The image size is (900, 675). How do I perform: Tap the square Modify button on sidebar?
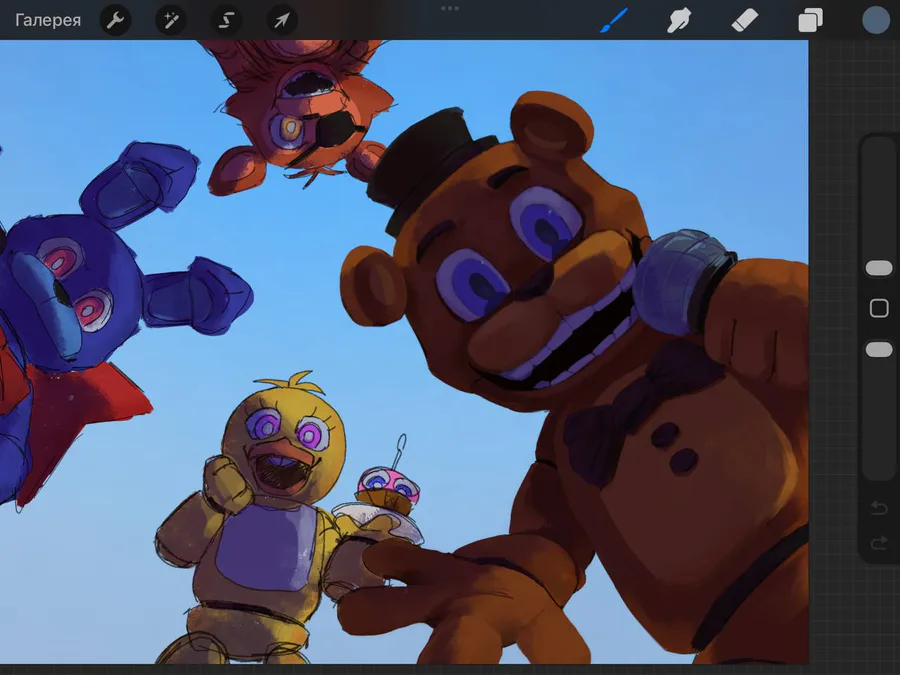pyautogui.click(x=879, y=308)
